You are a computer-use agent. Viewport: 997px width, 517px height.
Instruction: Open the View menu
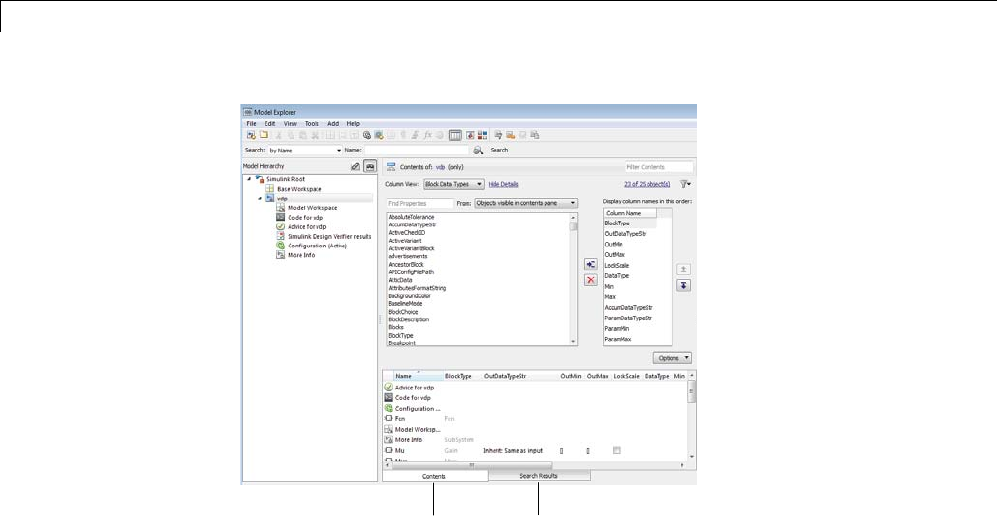coord(290,123)
